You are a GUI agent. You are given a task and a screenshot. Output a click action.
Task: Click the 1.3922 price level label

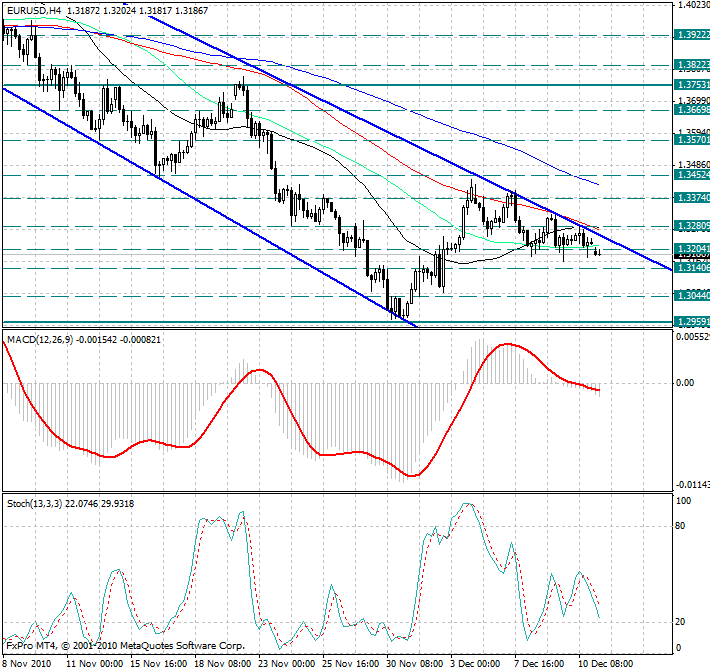(x=691, y=35)
